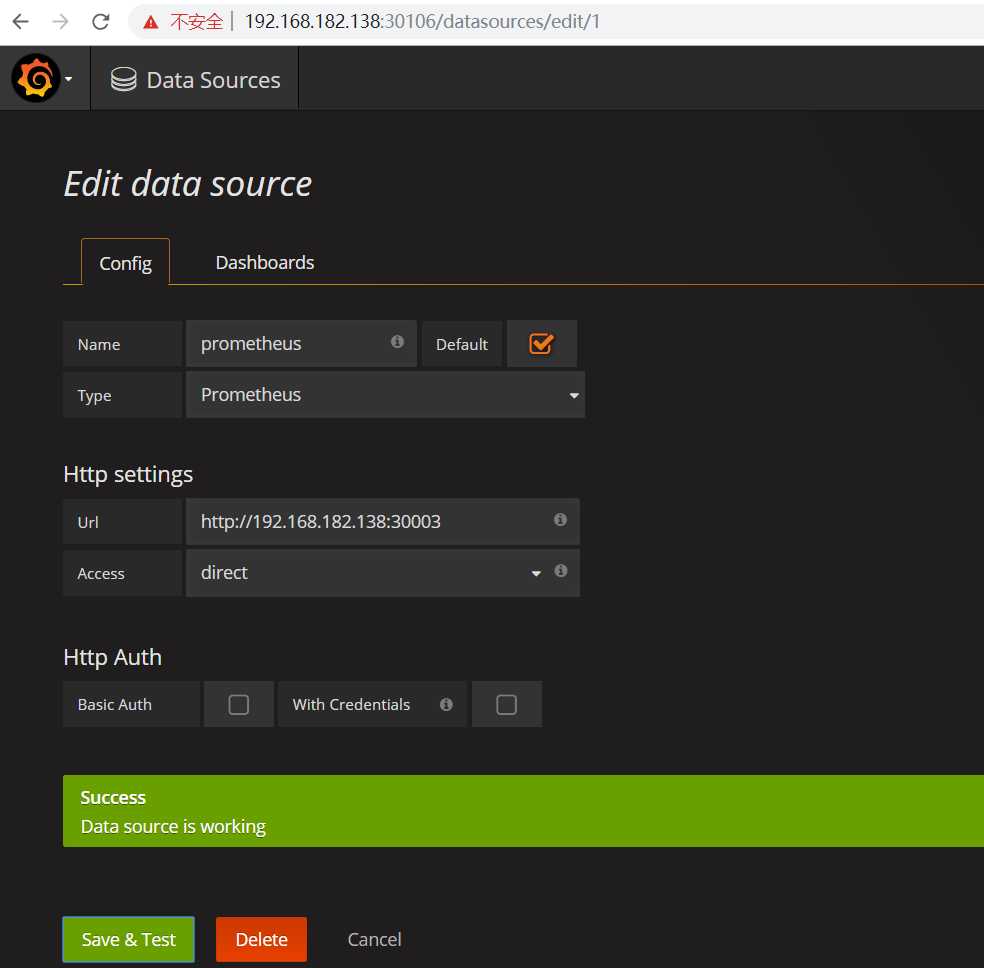
Task: Click the 'Success' alert title
Action: click(x=113, y=797)
